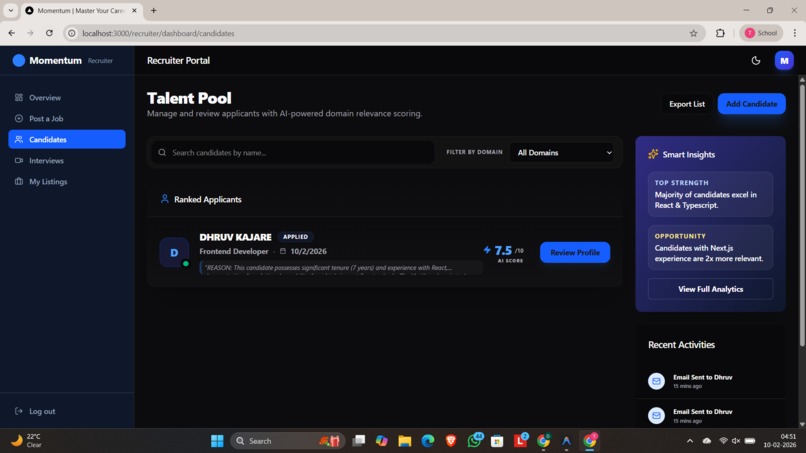Click the lightning bolt score icon
Screen dimensions: 806x453
click(x=487, y=250)
